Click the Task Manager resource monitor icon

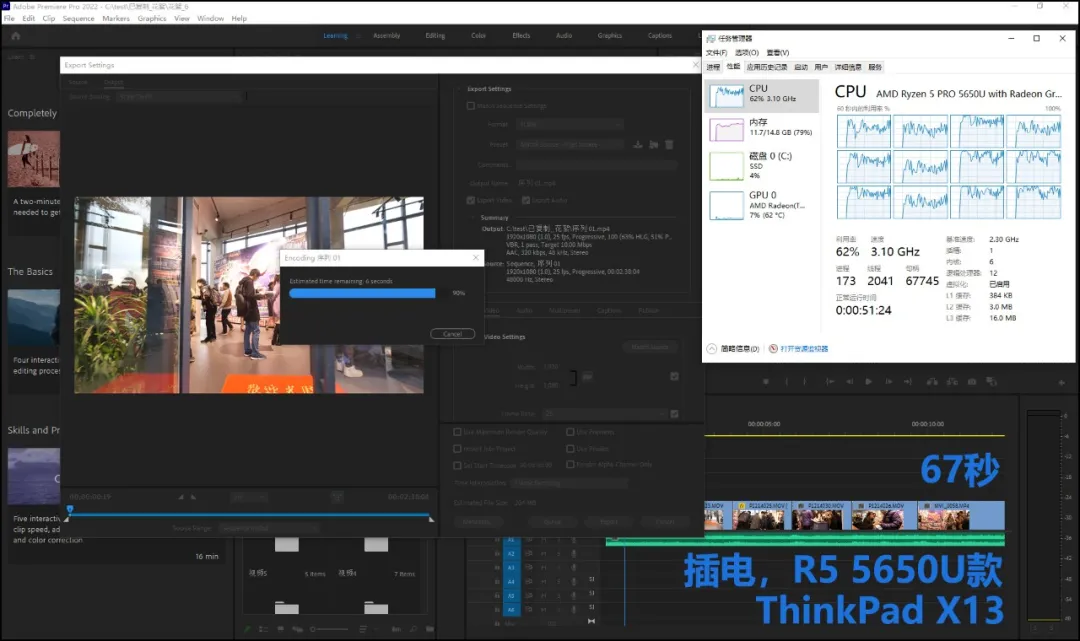[x=773, y=348]
